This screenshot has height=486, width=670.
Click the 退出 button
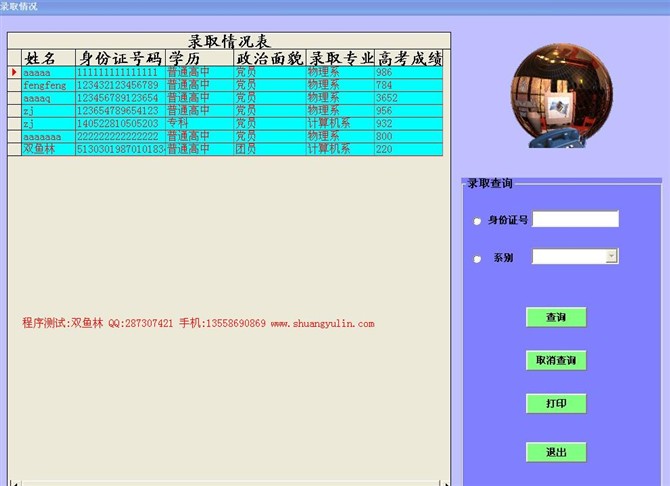[556, 452]
